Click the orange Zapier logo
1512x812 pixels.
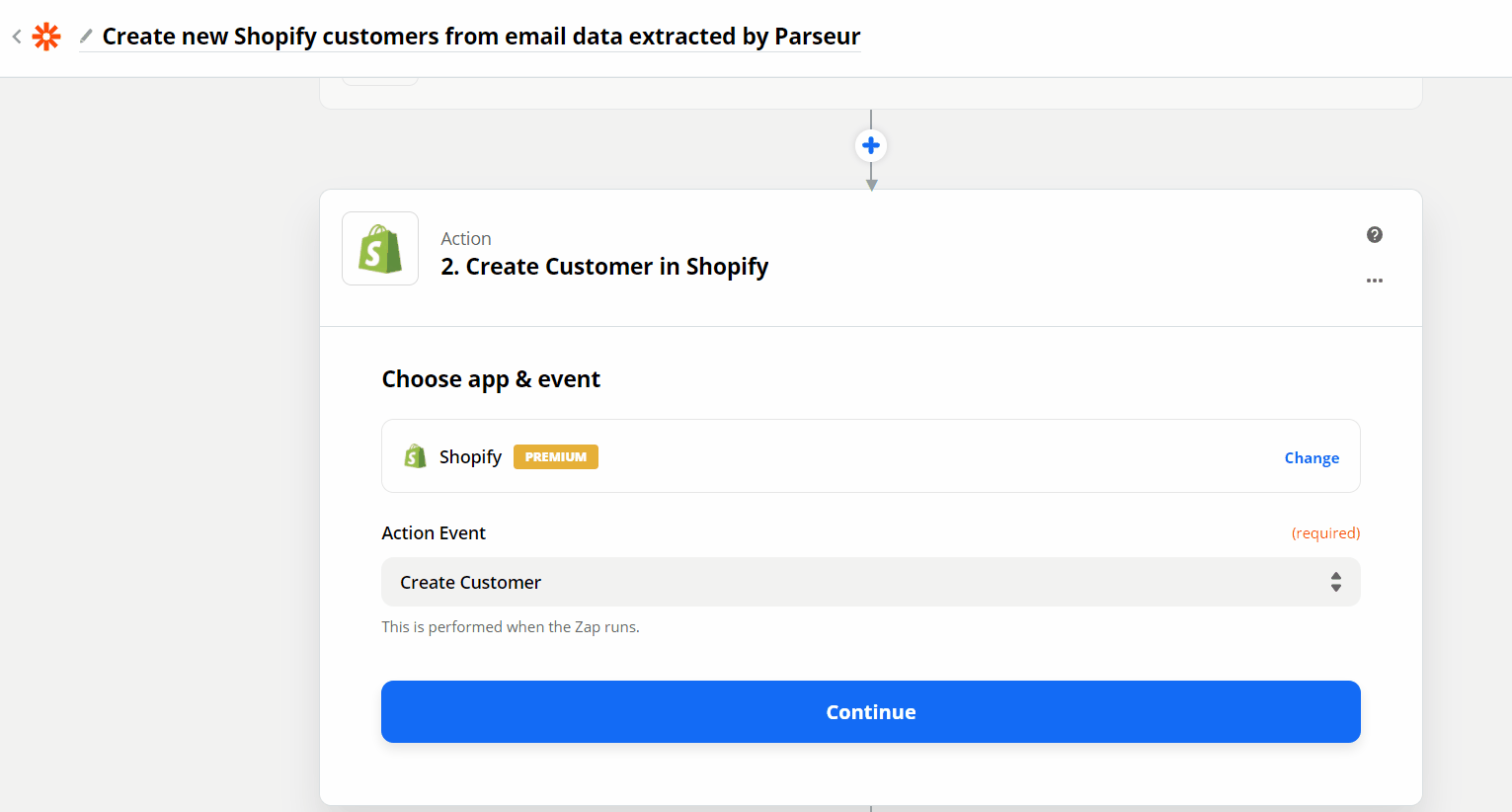tap(46, 37)
